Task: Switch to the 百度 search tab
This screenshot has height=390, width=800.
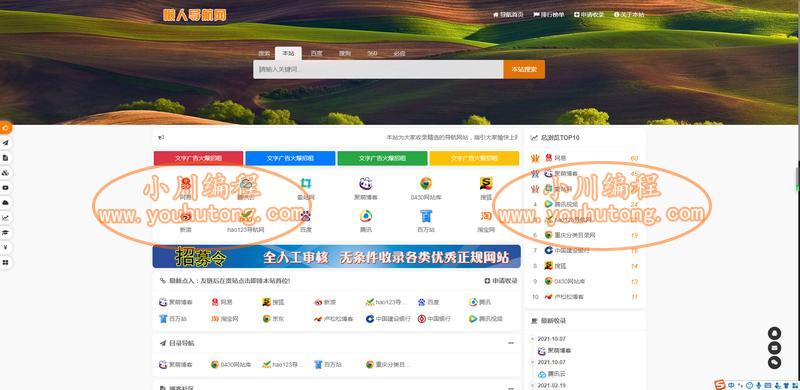Action: coord(316,54)
